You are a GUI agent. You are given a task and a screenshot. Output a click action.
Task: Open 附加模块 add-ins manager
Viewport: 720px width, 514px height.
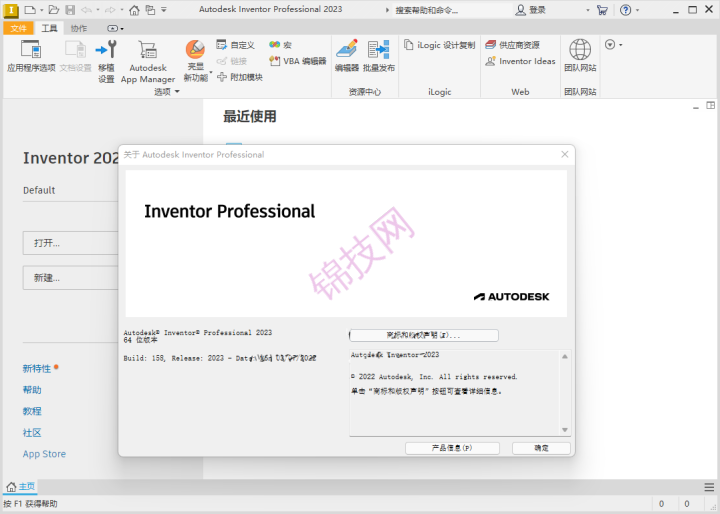[x=240, y=77]
